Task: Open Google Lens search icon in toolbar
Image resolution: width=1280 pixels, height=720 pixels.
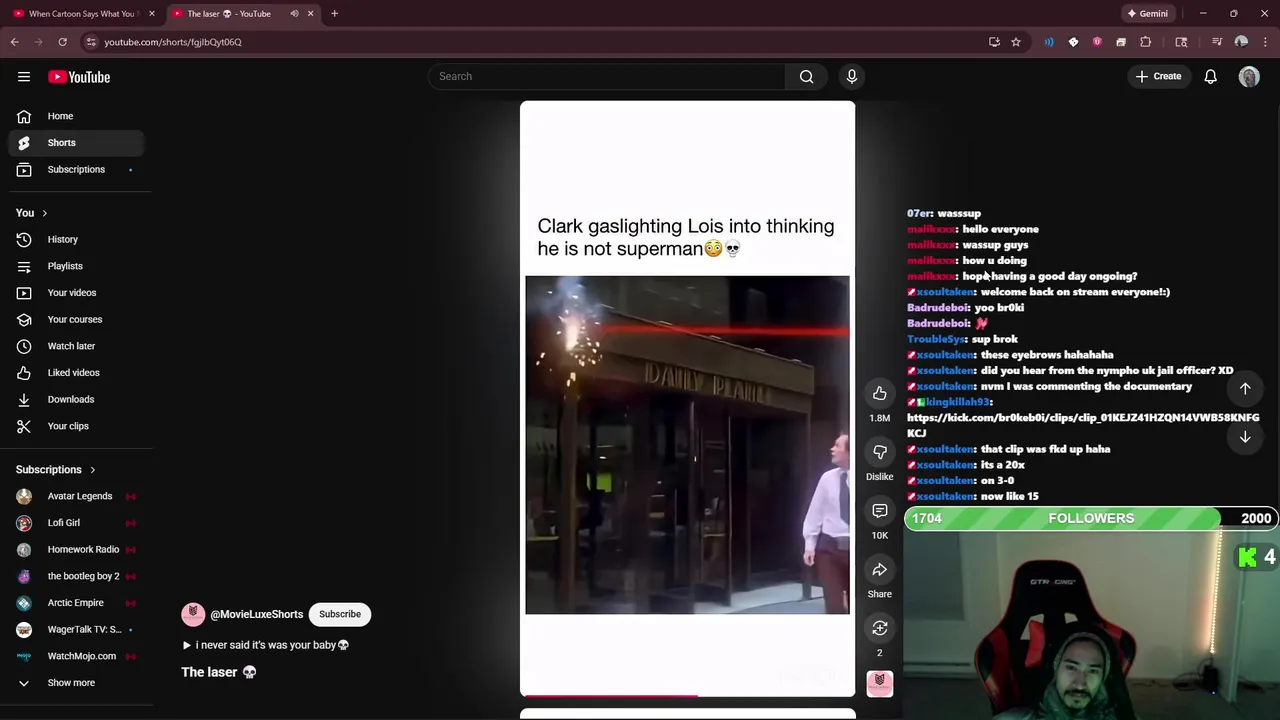Action: [x=1181, y=42]
